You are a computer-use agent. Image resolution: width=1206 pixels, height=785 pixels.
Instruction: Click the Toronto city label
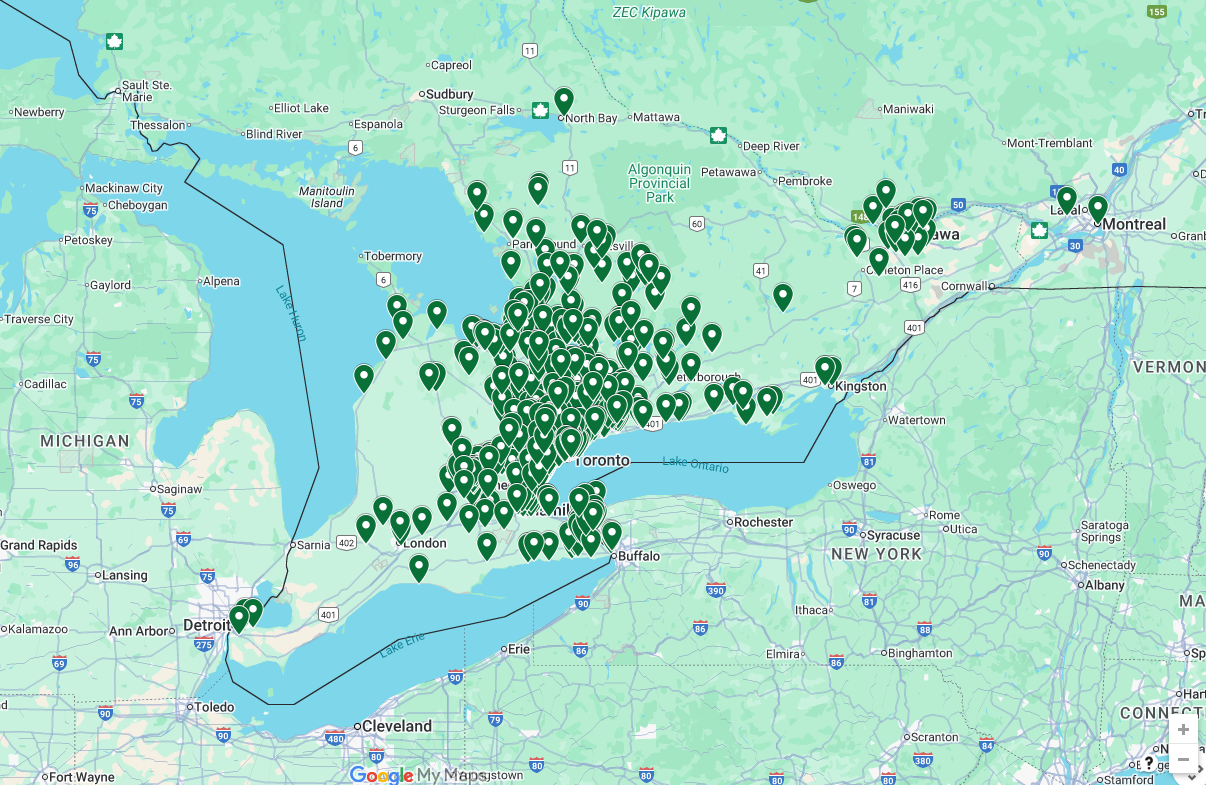pyautogui.click(x=602, y=460)
